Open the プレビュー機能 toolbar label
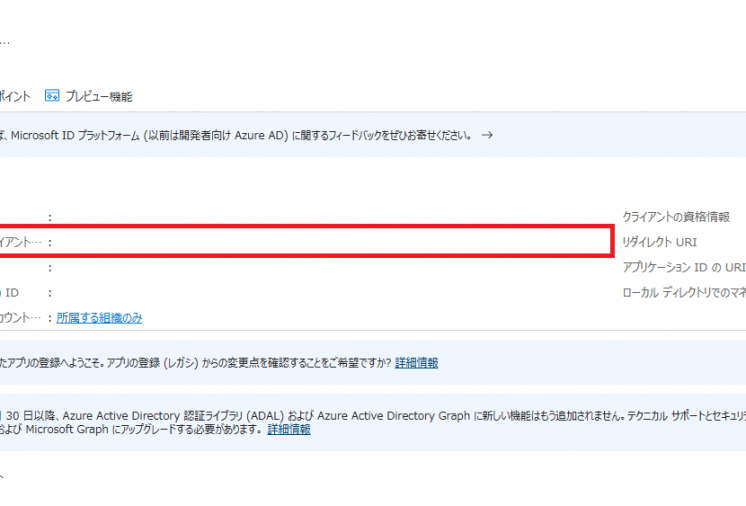 (99, 97)
